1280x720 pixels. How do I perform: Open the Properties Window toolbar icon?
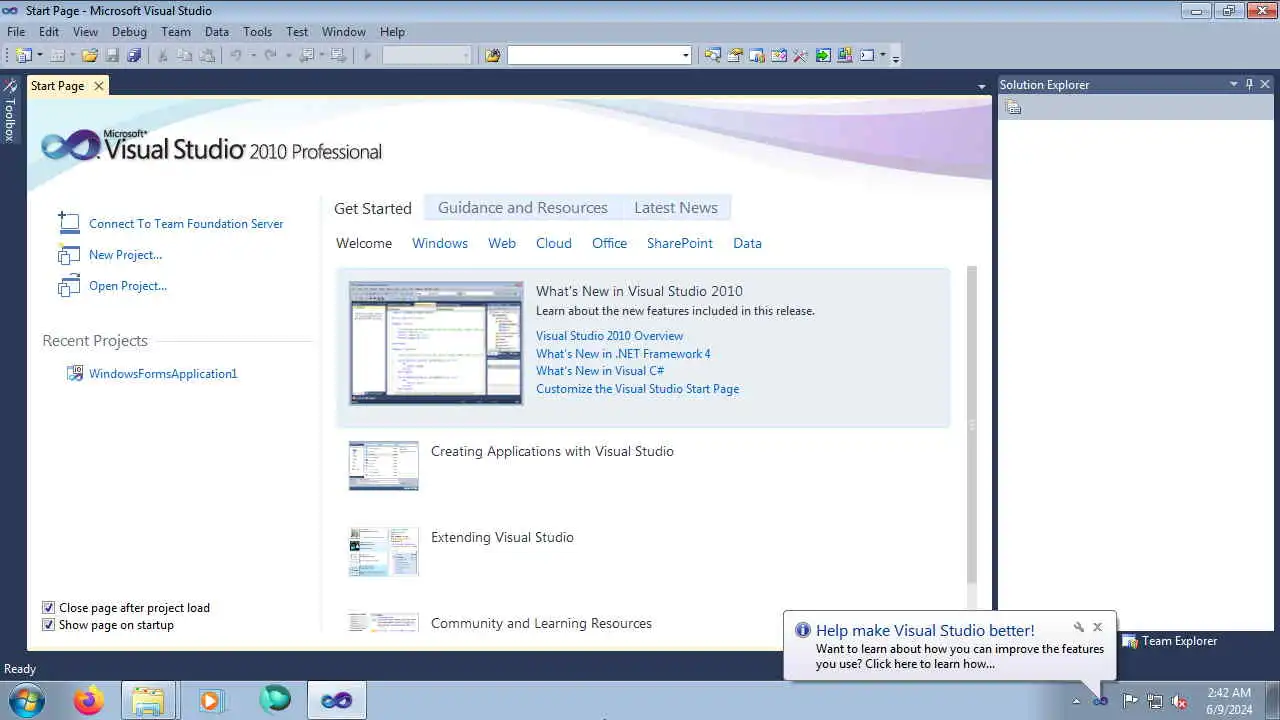[x=735, y=56]
